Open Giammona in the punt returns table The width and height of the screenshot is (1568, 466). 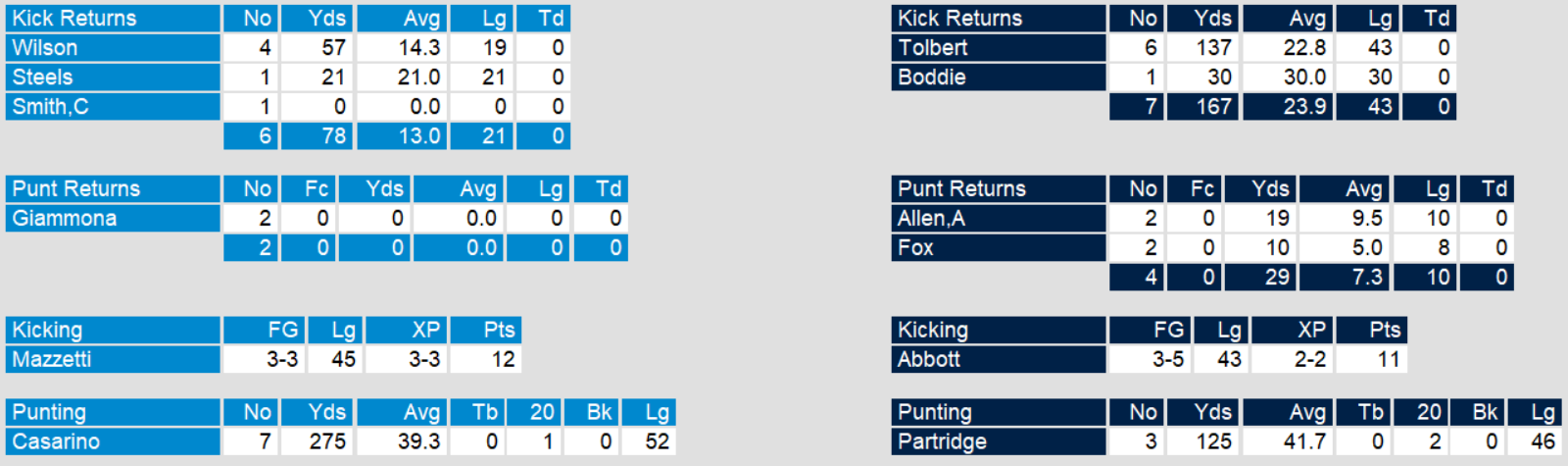[x=65, y=219]
